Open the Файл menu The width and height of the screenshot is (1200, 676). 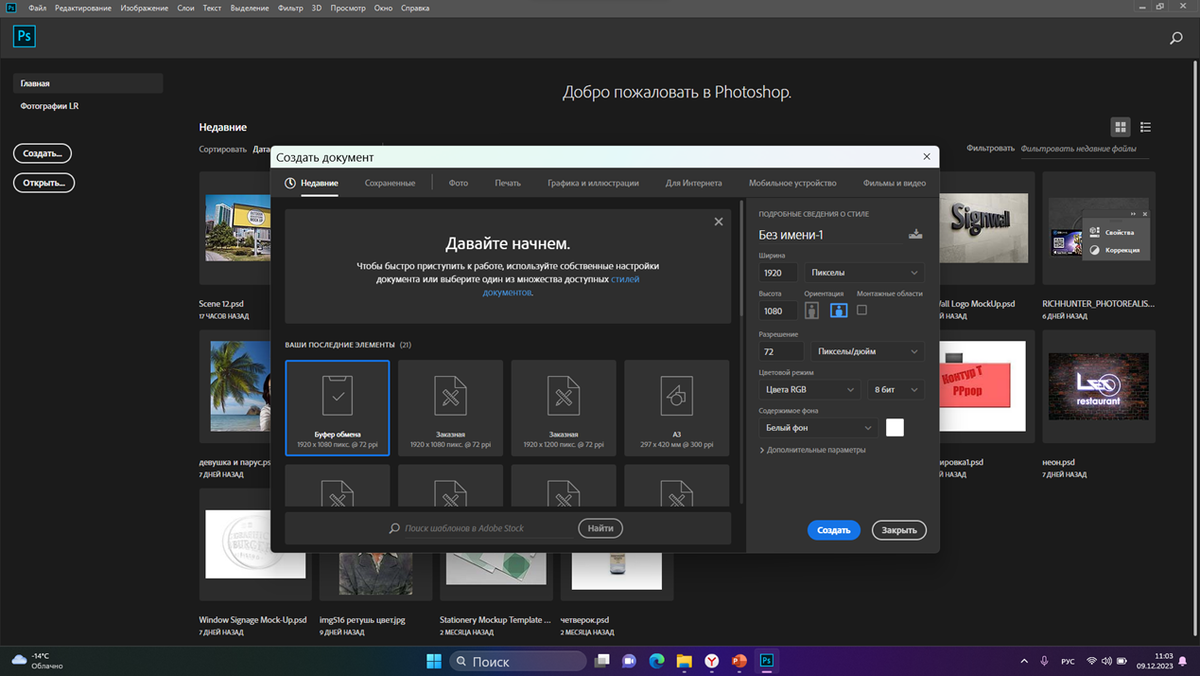(38, 8)
